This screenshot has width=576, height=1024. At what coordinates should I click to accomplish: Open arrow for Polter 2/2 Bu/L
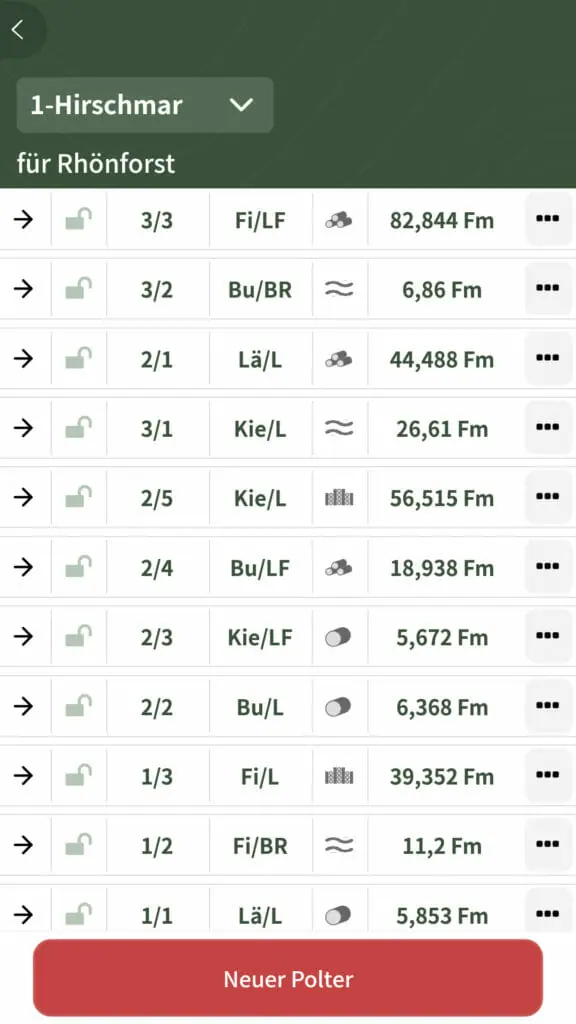24,706
